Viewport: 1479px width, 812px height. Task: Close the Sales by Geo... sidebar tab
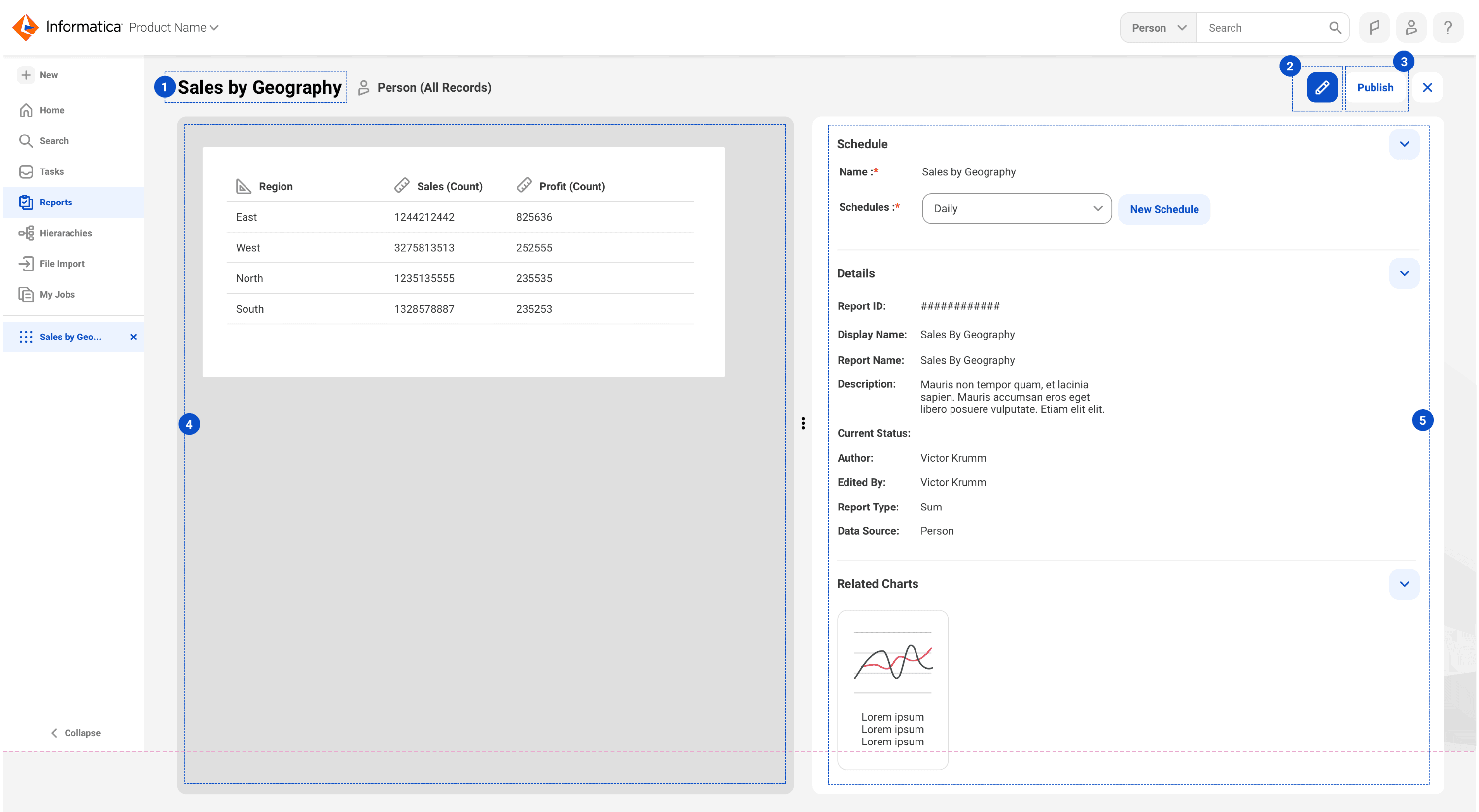[x=133, y=337]
